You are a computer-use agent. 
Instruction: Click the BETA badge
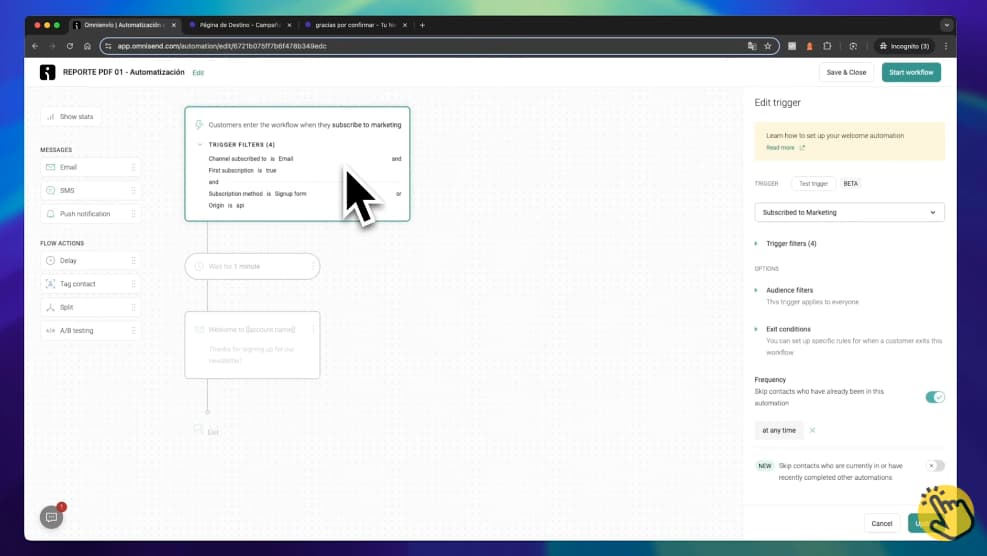tap(850, 184)
